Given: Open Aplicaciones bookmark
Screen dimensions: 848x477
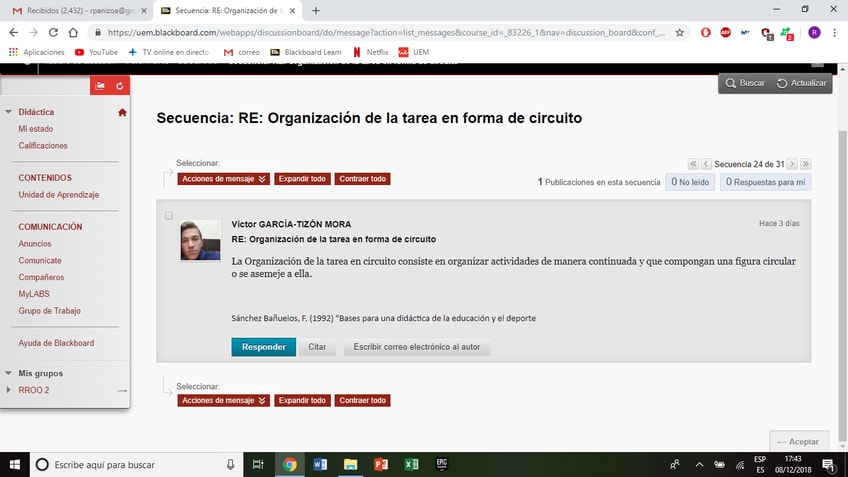Looking at the screenshot, I should tap(36, 52).
